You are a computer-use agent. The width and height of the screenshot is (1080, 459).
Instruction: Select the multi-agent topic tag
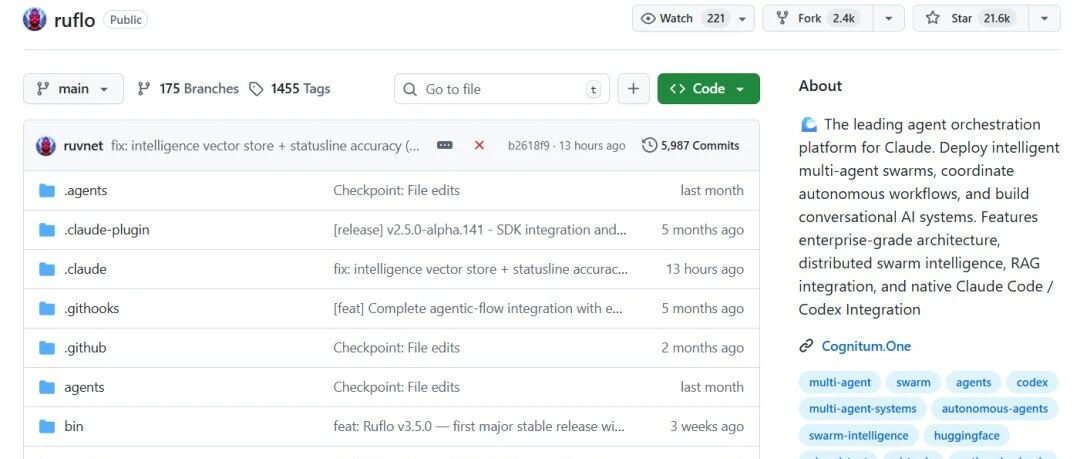click(840, 382)
